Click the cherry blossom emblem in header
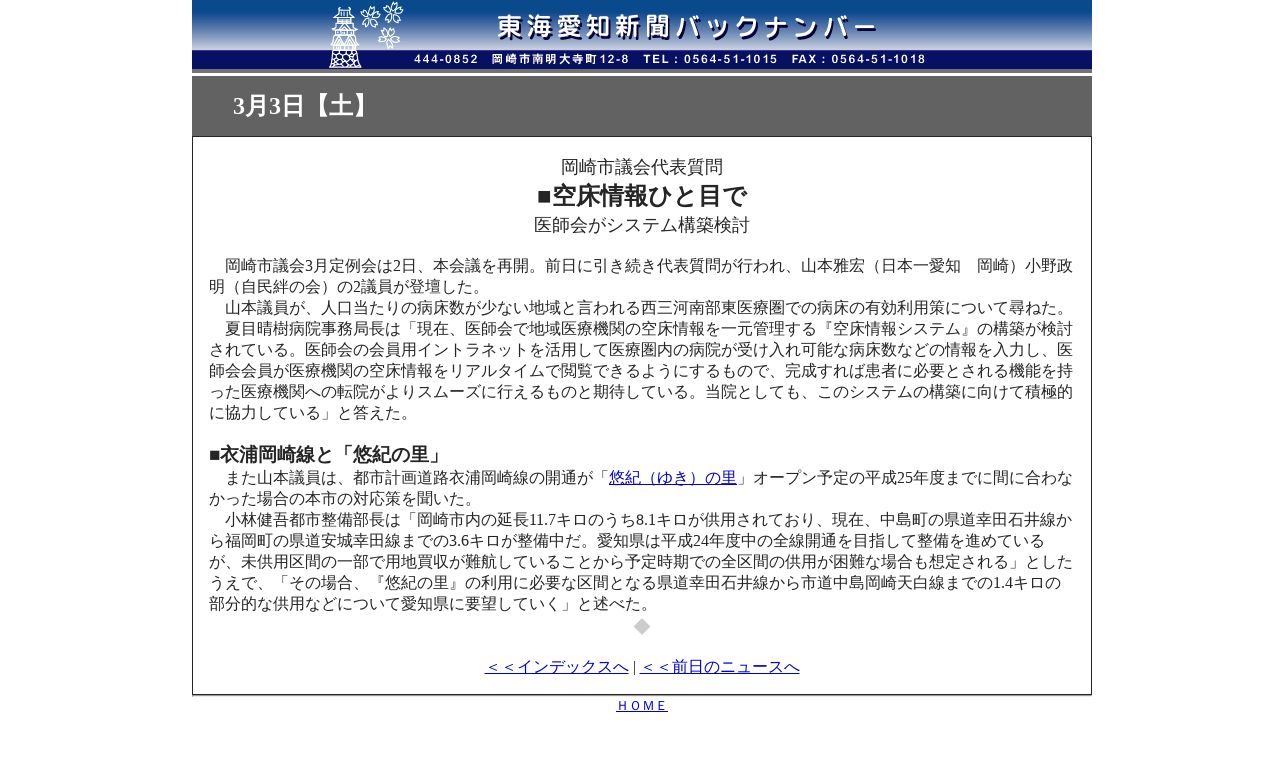The width and height of the screenshot is (1284, 763). (383, 24)
